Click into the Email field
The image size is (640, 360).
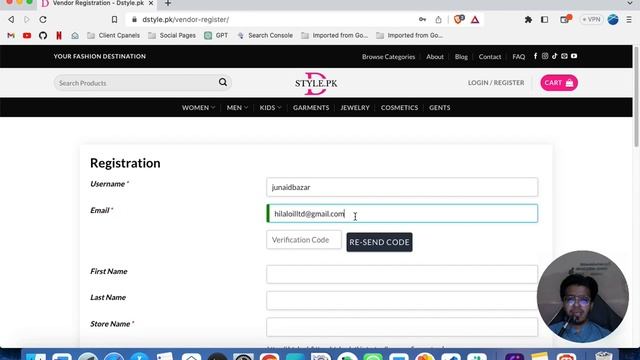click(402, 213)
